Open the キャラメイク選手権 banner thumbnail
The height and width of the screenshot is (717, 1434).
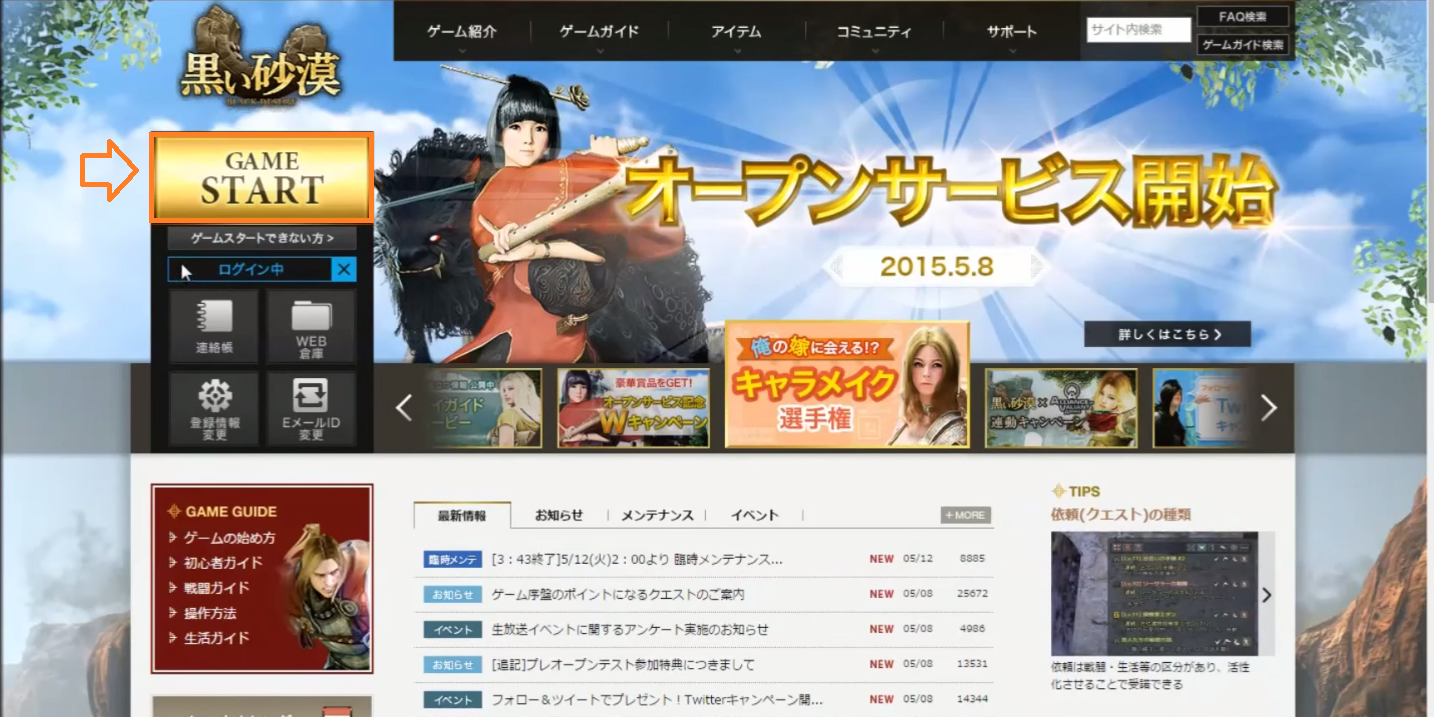click(x=847, y=384)
